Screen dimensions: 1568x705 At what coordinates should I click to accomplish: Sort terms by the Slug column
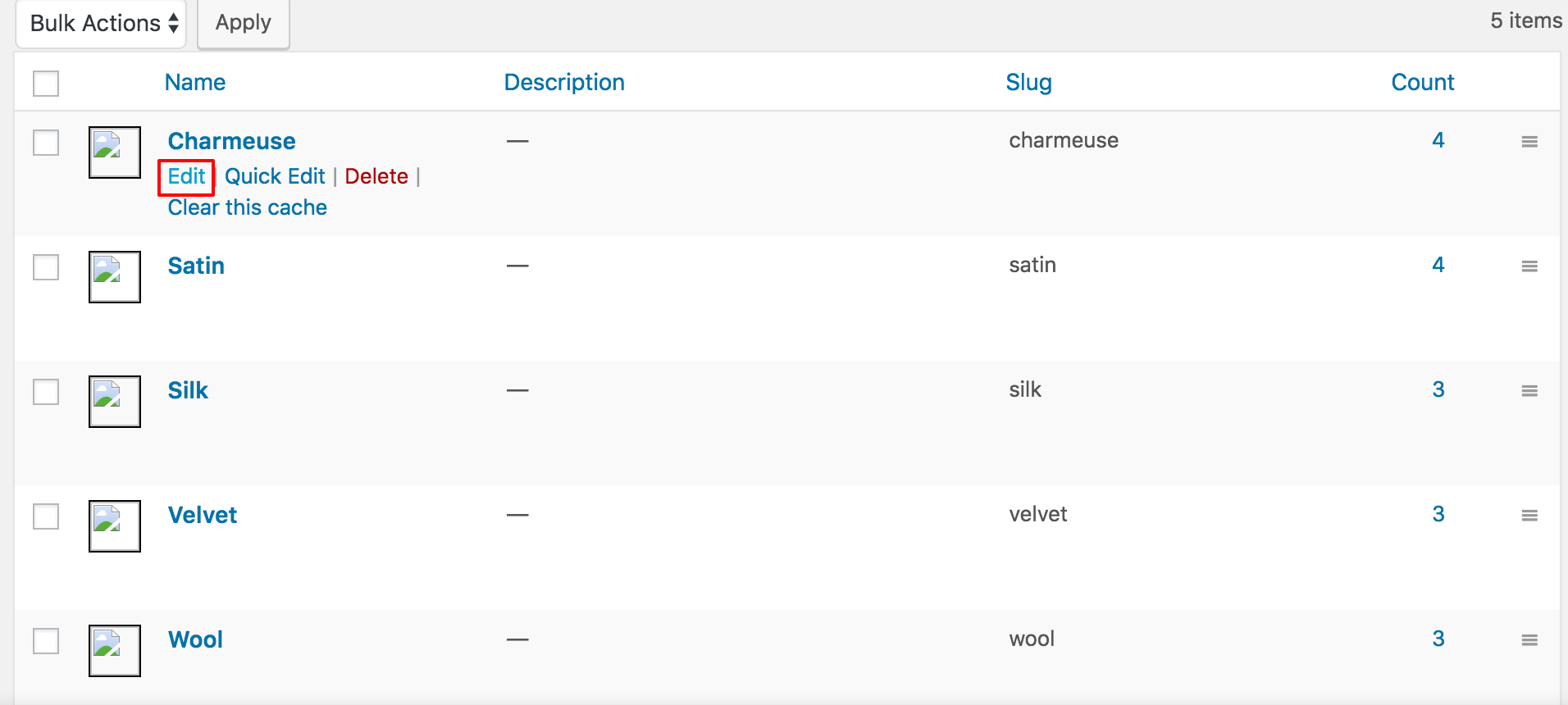[1028, 82]
